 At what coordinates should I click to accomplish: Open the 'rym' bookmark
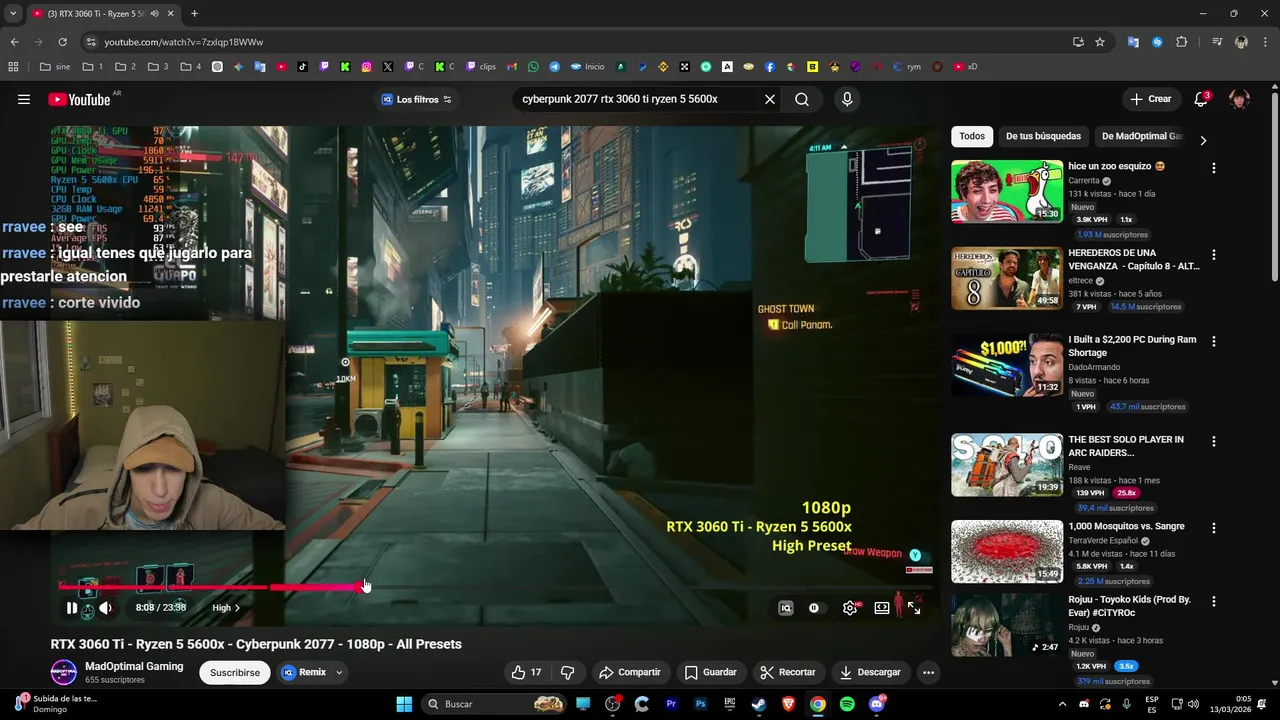click(x=906, y=67)
